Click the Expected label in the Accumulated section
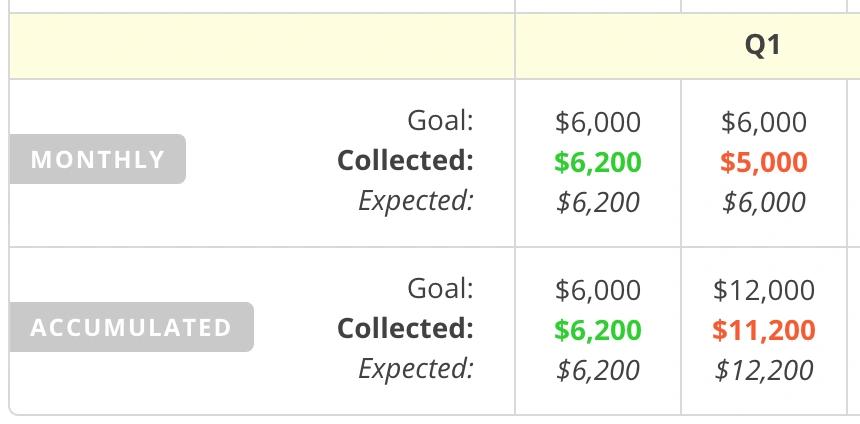The width and height of the screenshot is (860, 424). point(416,369)
